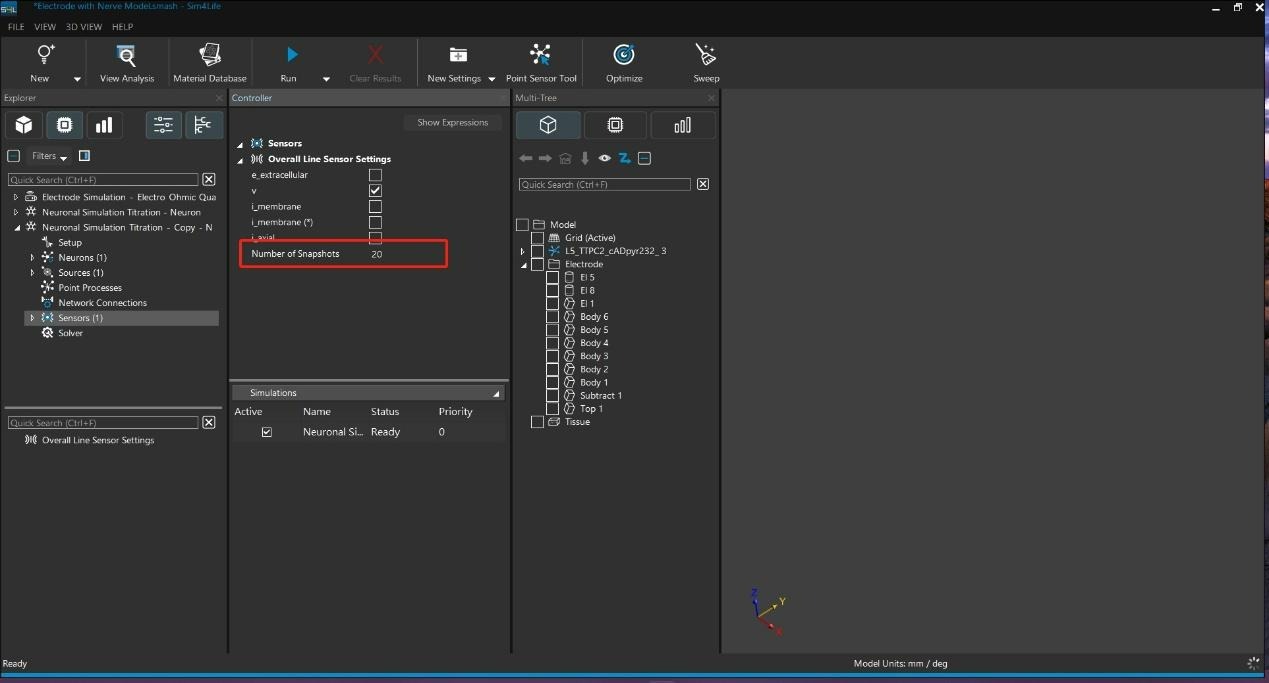The image size is (1269, 683).
Task: Launch the Optimize tool
Action: (624, 55)
